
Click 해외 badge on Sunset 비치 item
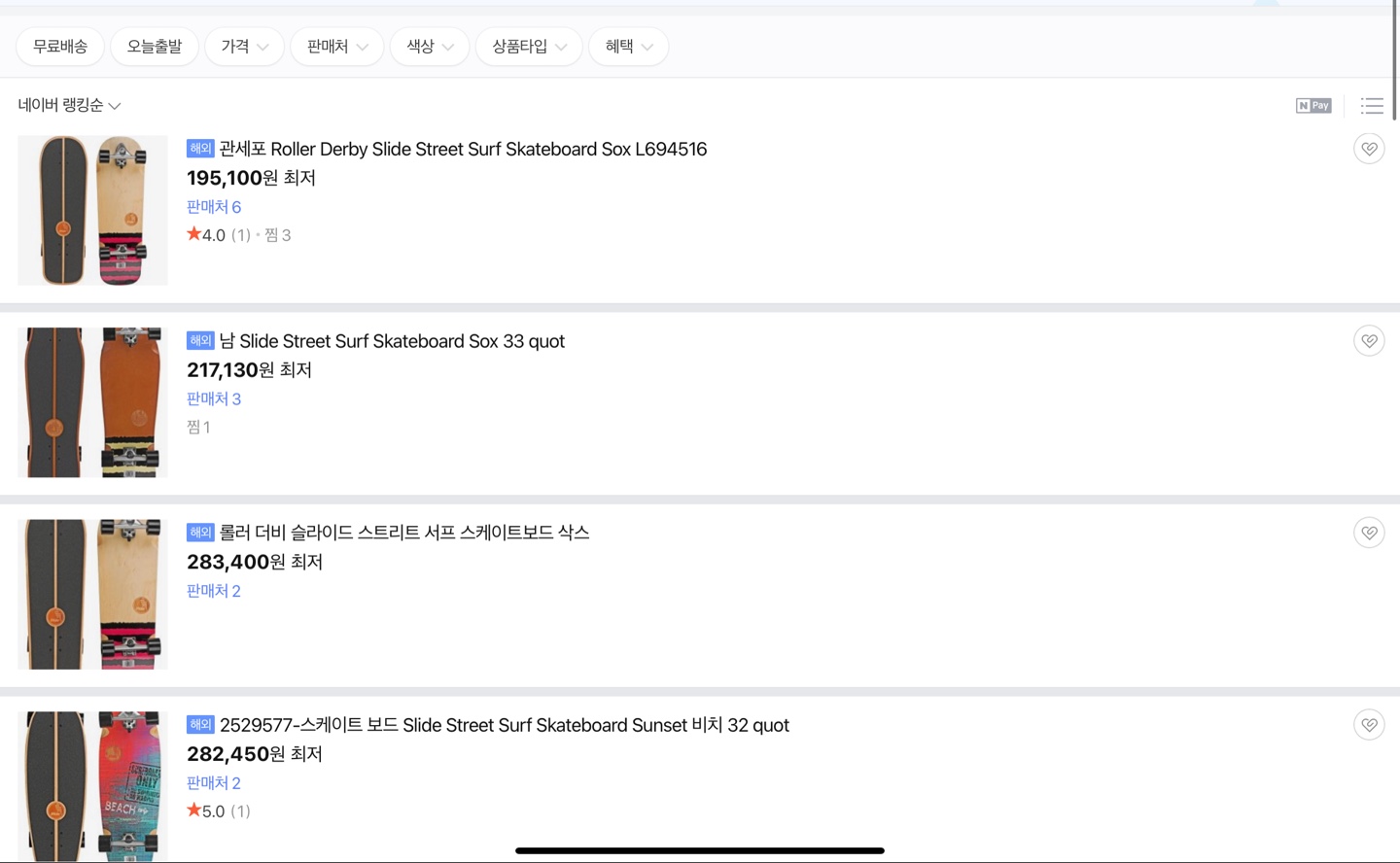coord(200,725)
